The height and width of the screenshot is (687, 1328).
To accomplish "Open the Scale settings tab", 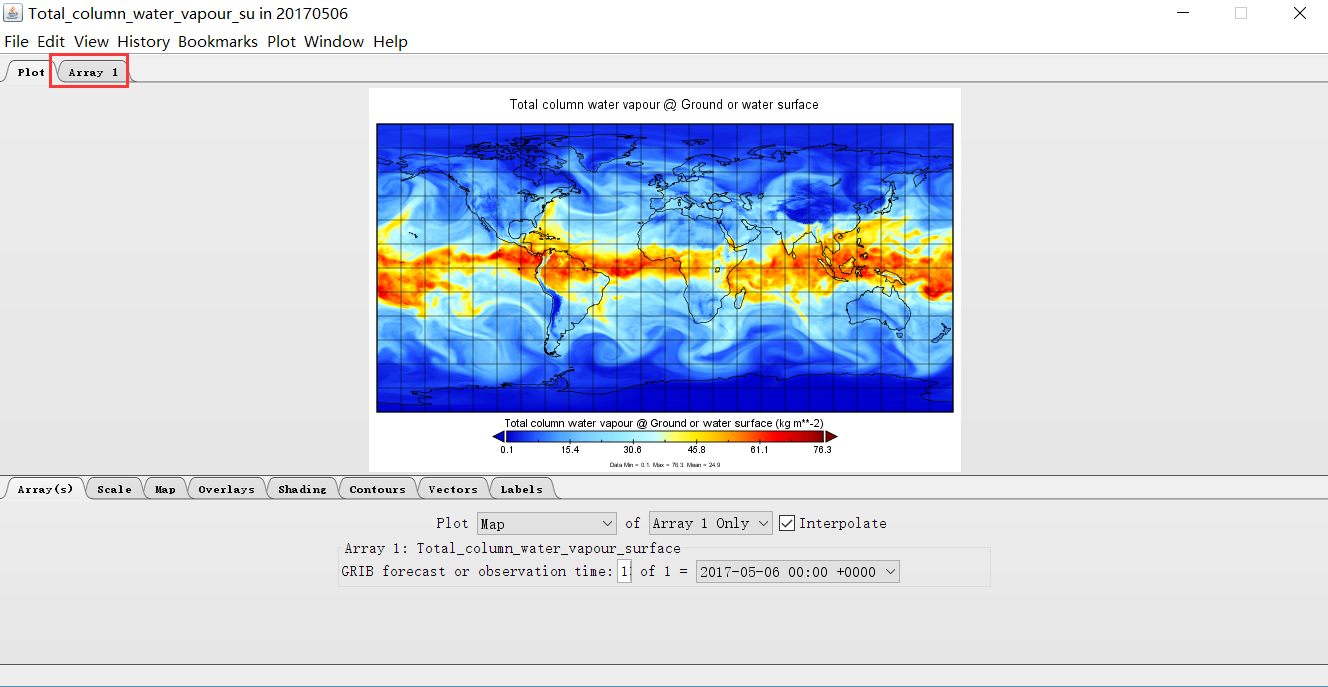I will [113, 488].
